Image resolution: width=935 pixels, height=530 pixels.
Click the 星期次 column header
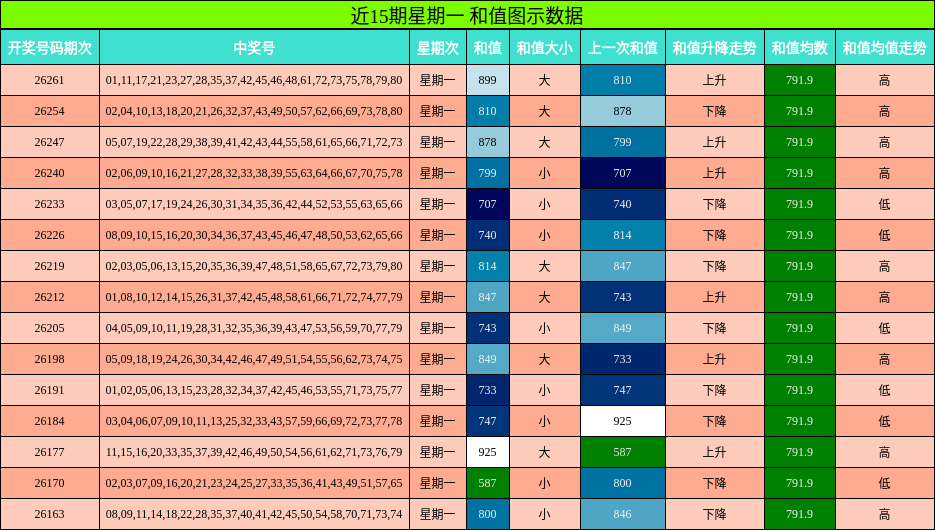(x=438, y=48)
